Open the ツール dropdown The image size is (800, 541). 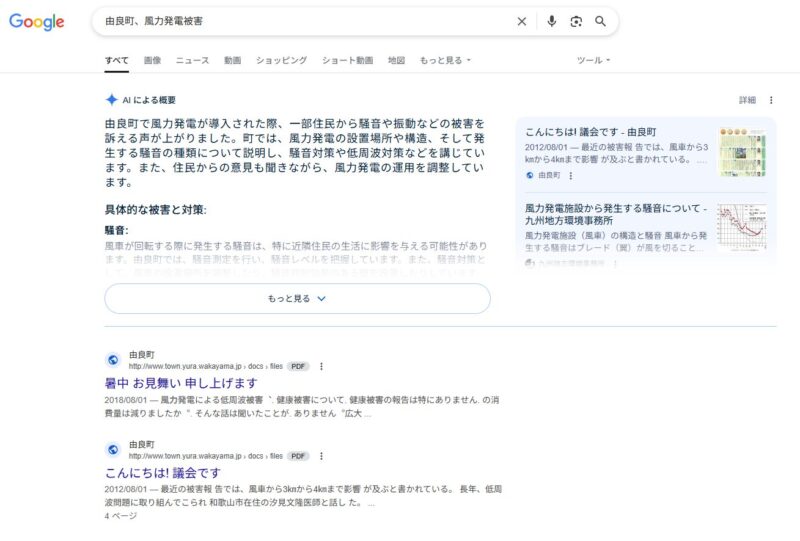[593, 60]
